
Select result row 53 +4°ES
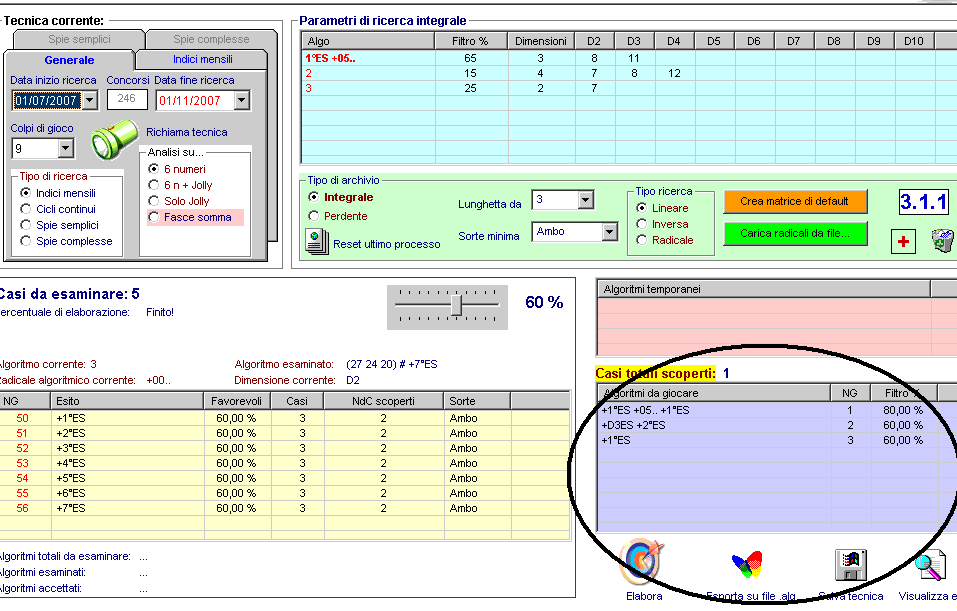(x=284, y=463)
